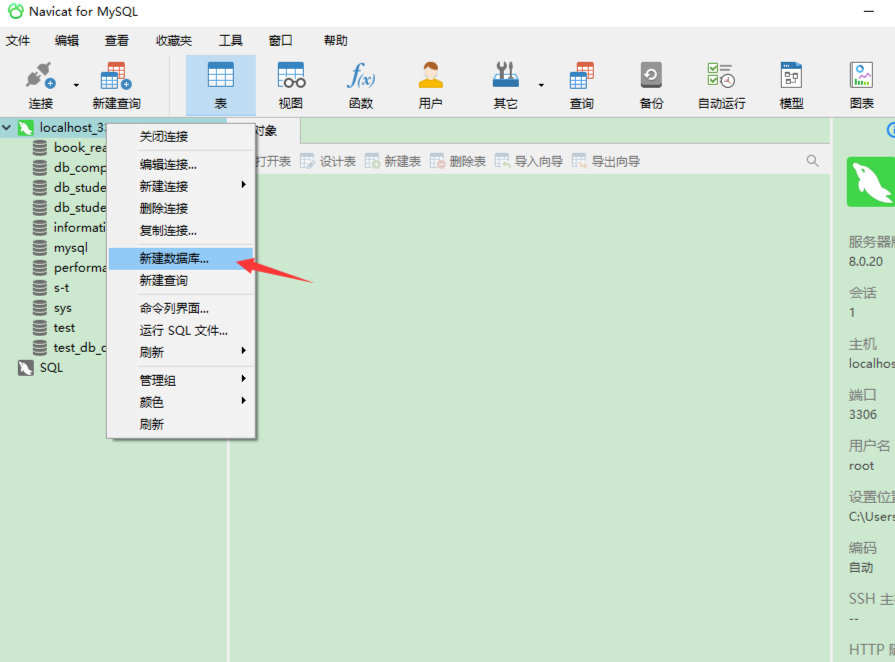Image resolution: width=895 pixels, height=662 pixels.
Task: Collapse the localhost_3306 connection tree
Action: (x=8, y=128)
